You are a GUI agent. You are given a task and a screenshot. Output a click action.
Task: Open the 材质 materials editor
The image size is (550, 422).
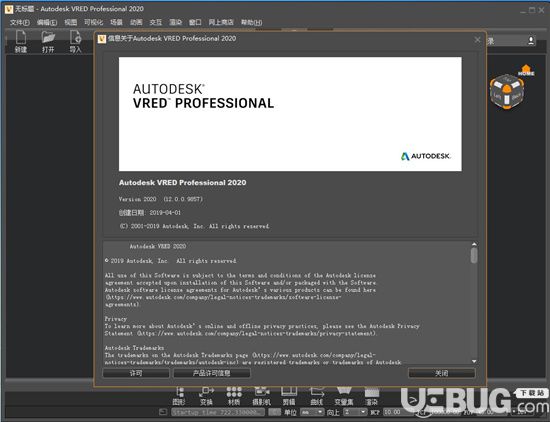234,396
